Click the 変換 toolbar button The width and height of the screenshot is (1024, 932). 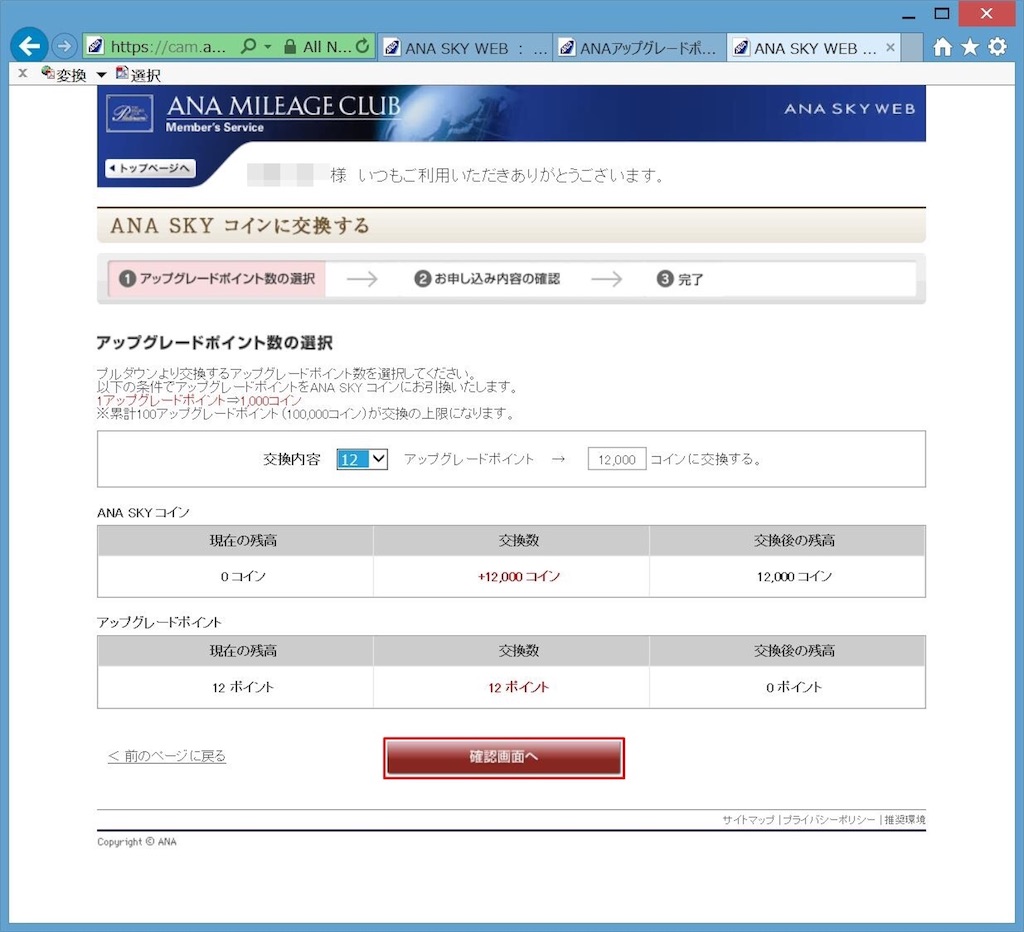pyautogui.click(x=63, y=74)
